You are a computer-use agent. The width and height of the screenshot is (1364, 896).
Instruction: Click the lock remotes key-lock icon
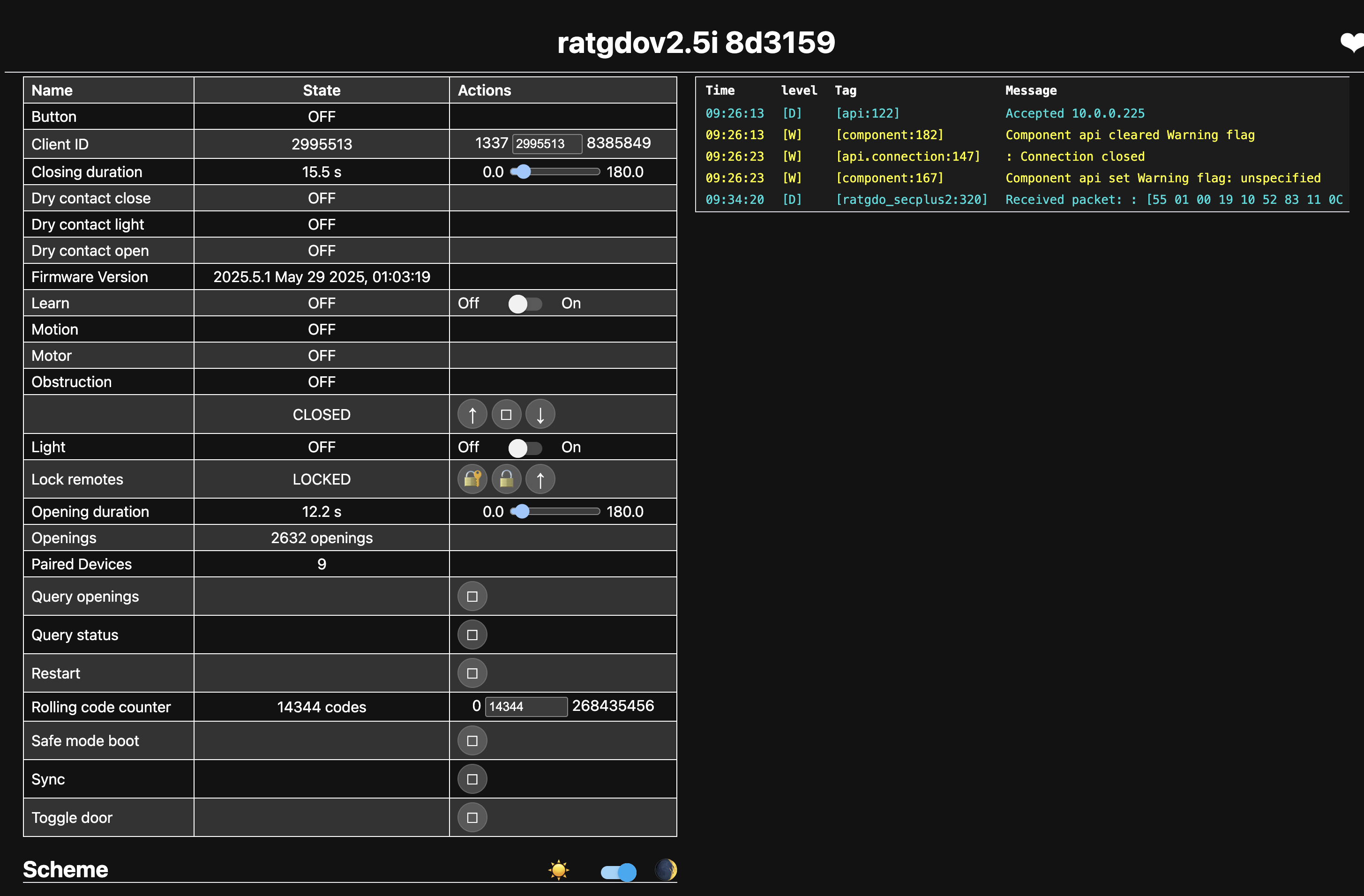point(472,479)
